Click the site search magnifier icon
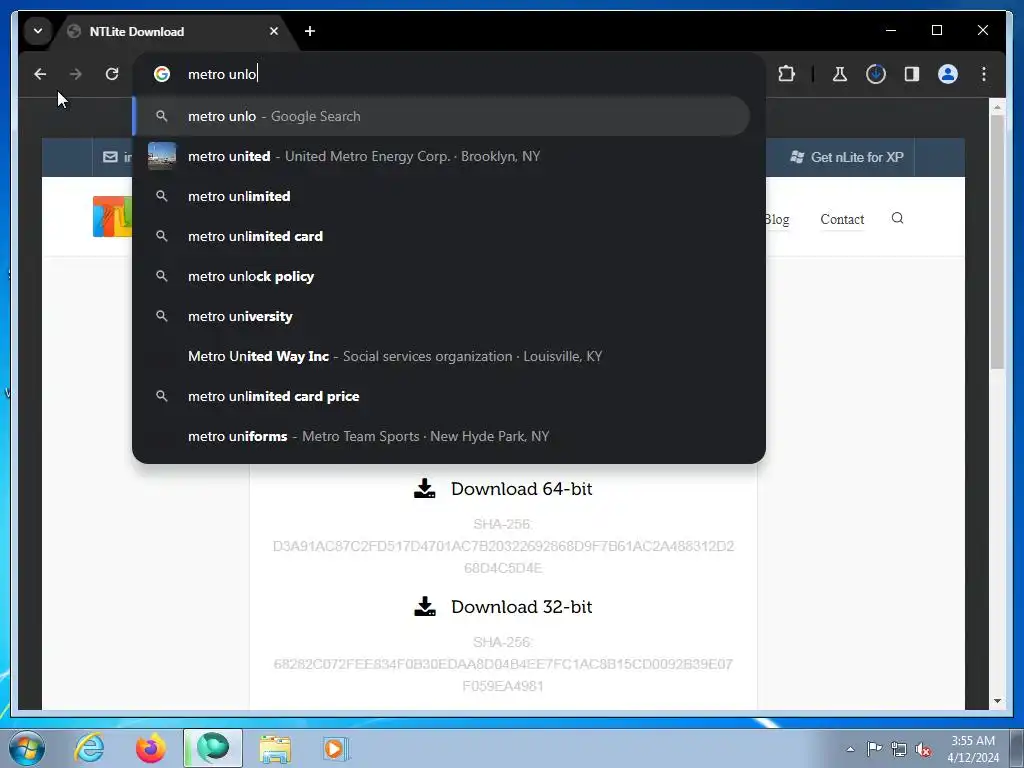This screenshot has width=1024, height=768. pyautogui.click(x=897, y=218)
